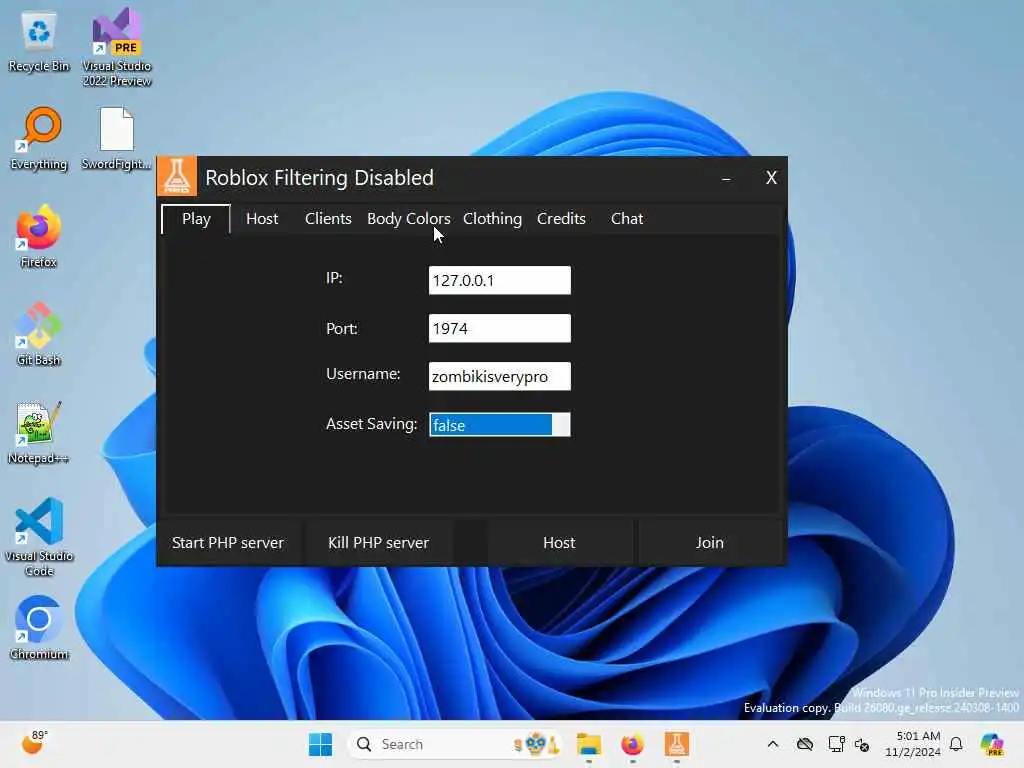Close the Roblox Filtering Disabled window

[x=771, y=178]
